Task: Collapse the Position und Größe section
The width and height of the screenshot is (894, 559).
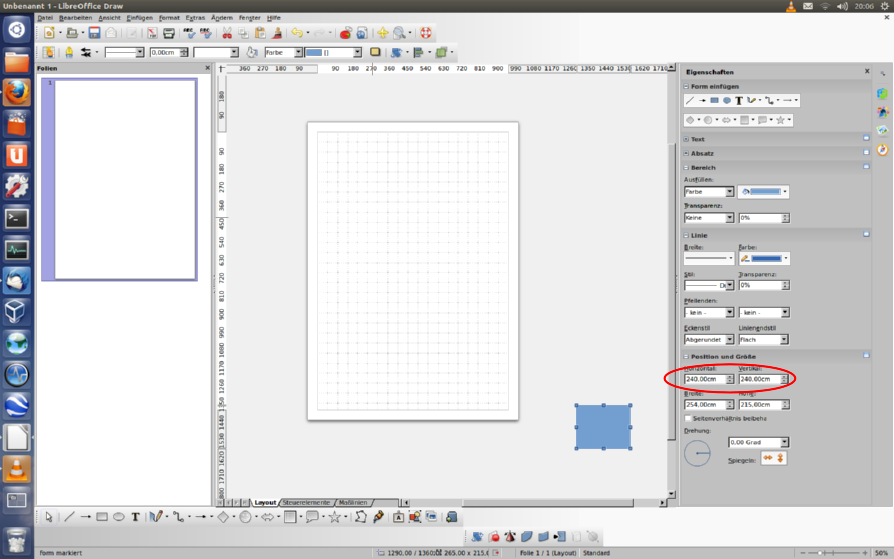Action: [x=687, y=356]
